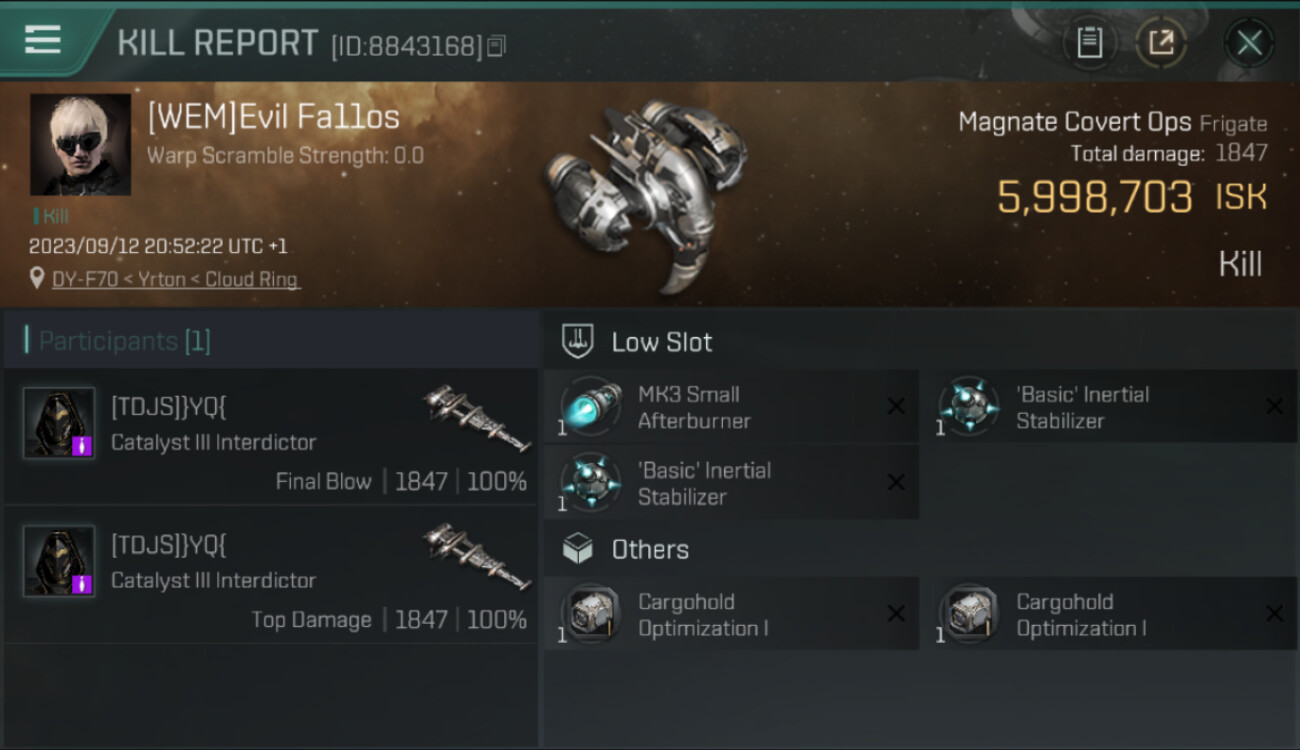
Task: Open DY-F70 Yrton Cloud Ring location link
Action: (x=175, y=280)
